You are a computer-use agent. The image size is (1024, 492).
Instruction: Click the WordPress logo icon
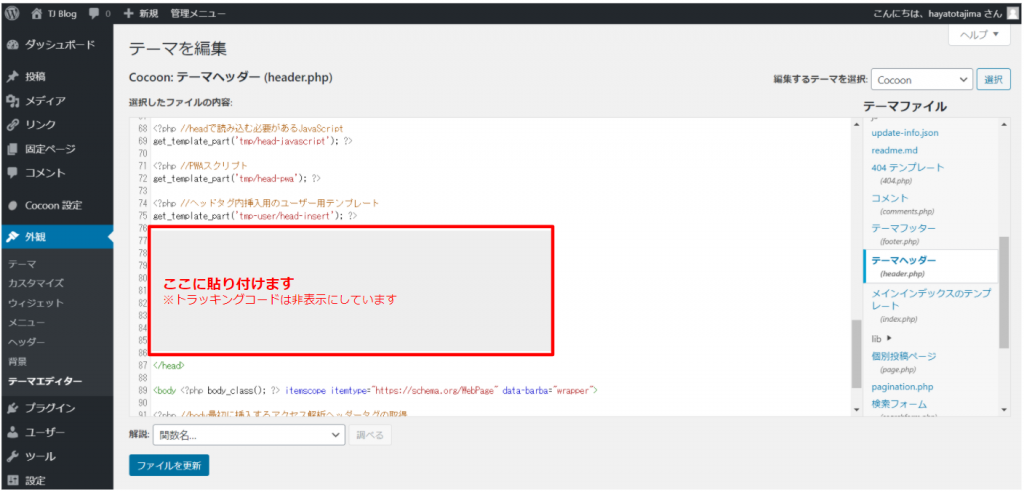pyautogui.click(x=13, y=14)
